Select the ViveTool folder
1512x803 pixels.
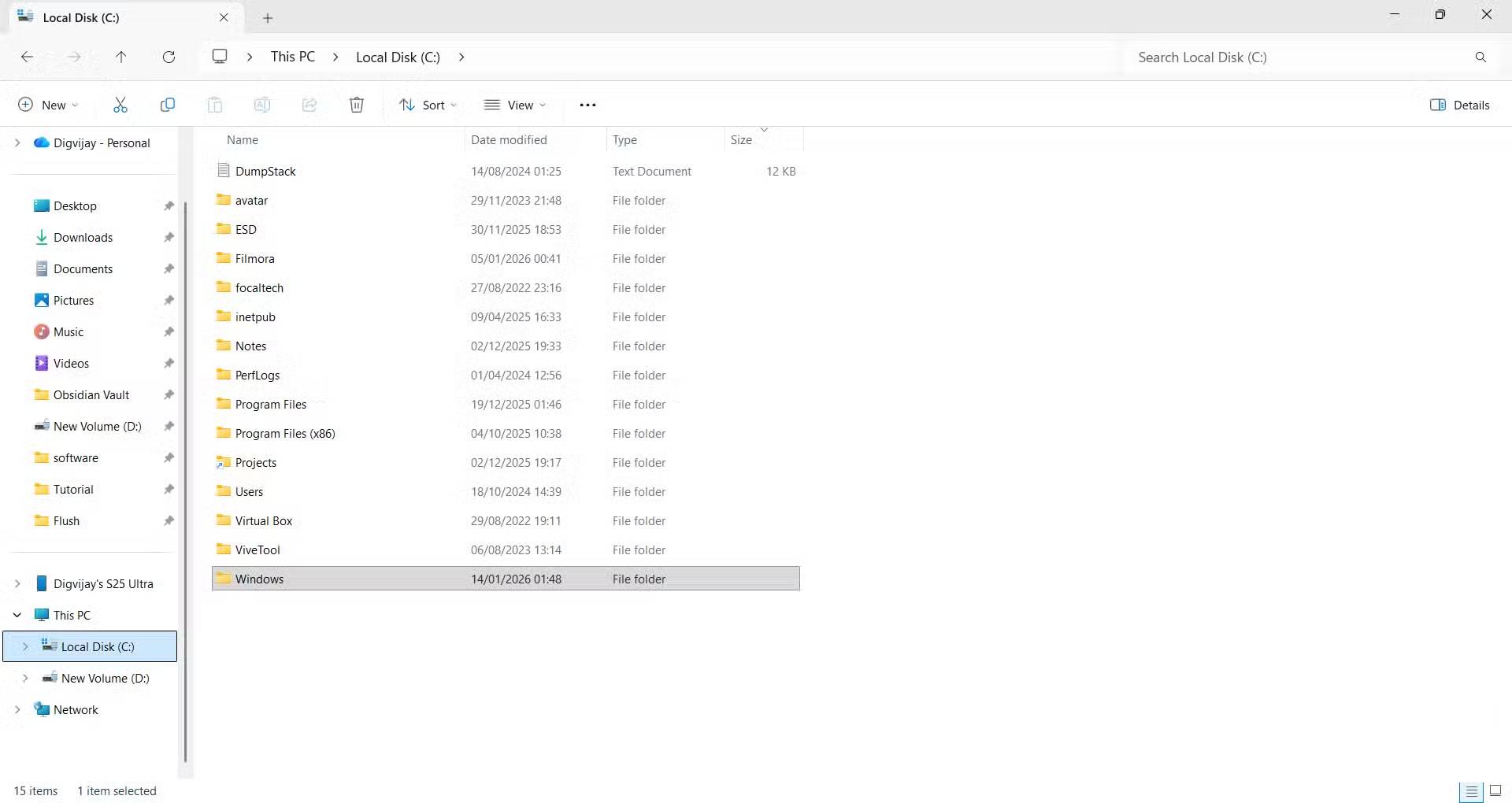[x=506, y=550]
